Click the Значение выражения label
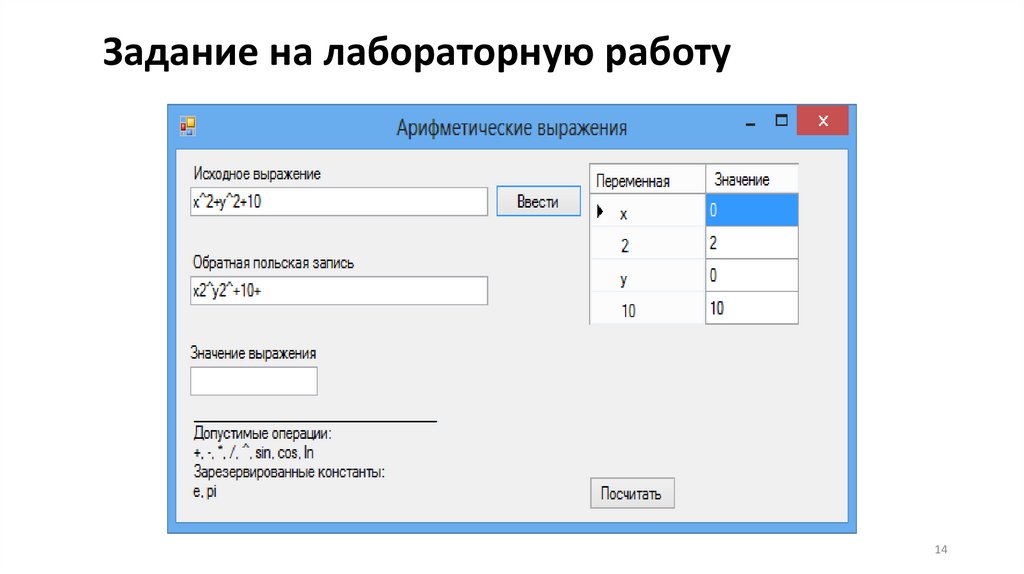1024x574 pixels. 253,353
